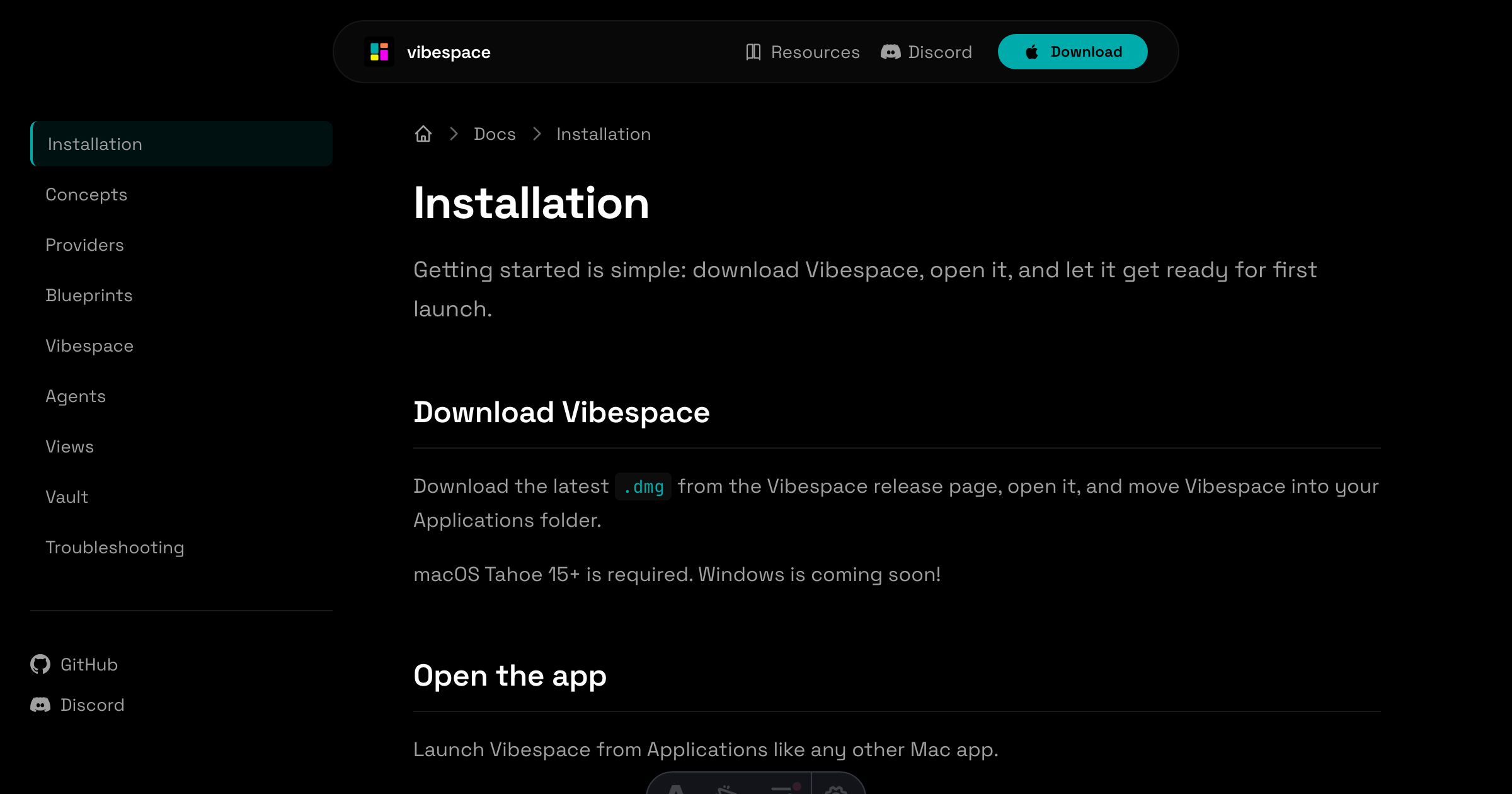The width and height of the screenshot is (1512, 794).
Task: Click the Download button
Action: point(1072,52)
